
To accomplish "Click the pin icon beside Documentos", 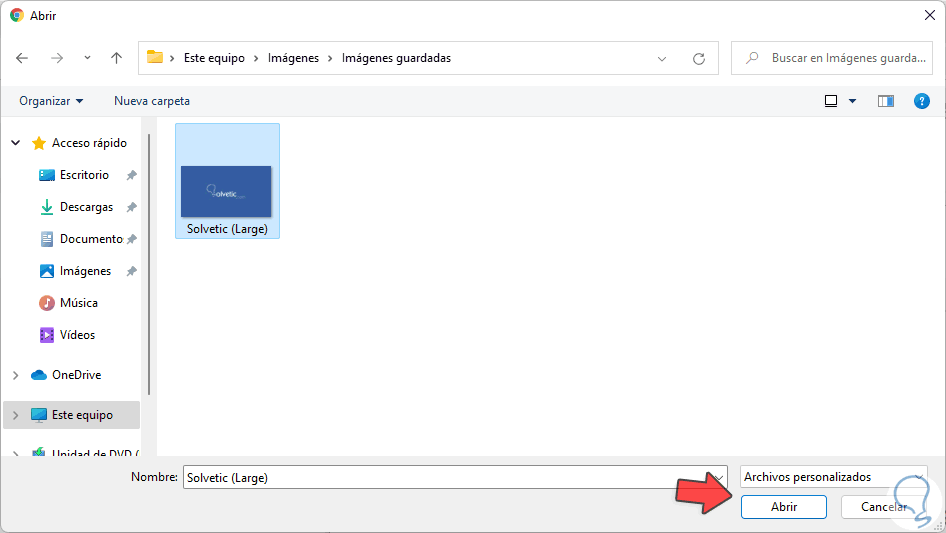I will click(132, 239).
